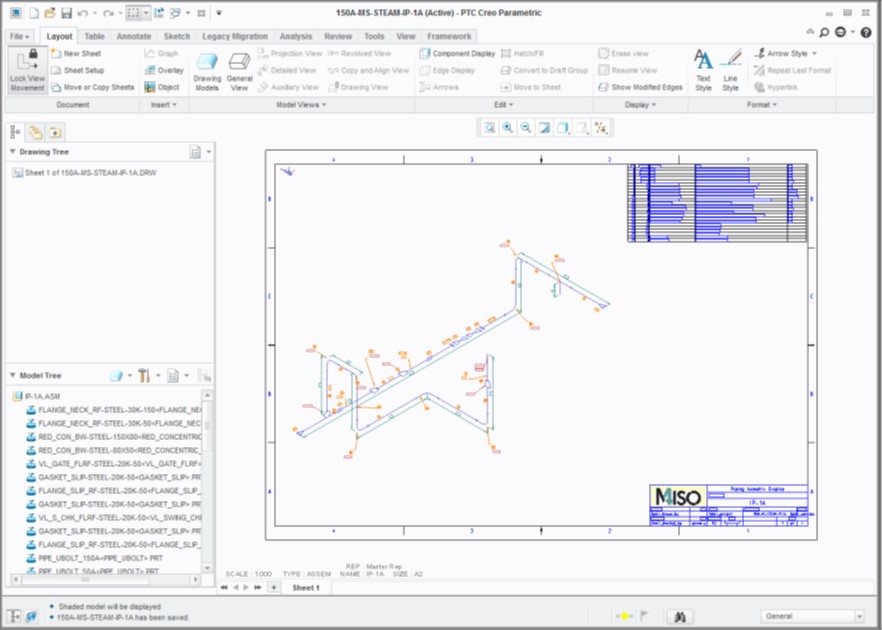882x630 pixels.
Task: Open the Arrow Style dropdown
Action: pyautogui.click(x=786, y=53)
